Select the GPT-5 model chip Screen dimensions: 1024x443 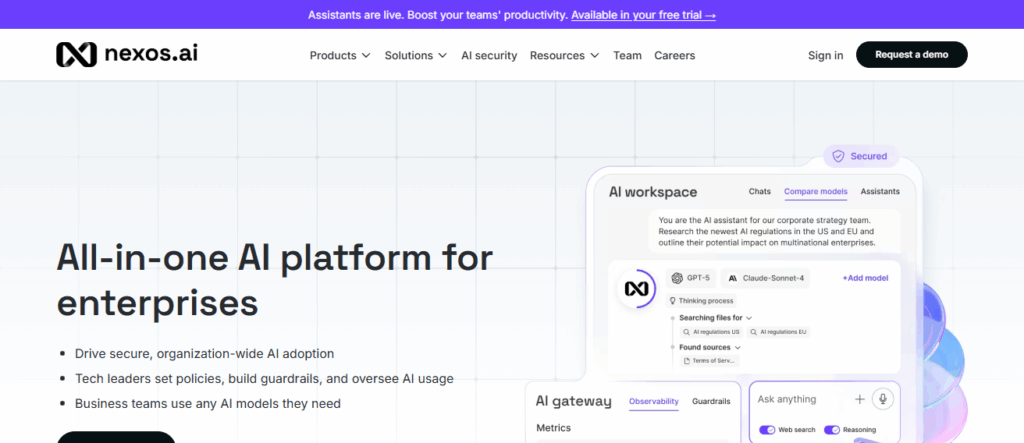[690, 278]
